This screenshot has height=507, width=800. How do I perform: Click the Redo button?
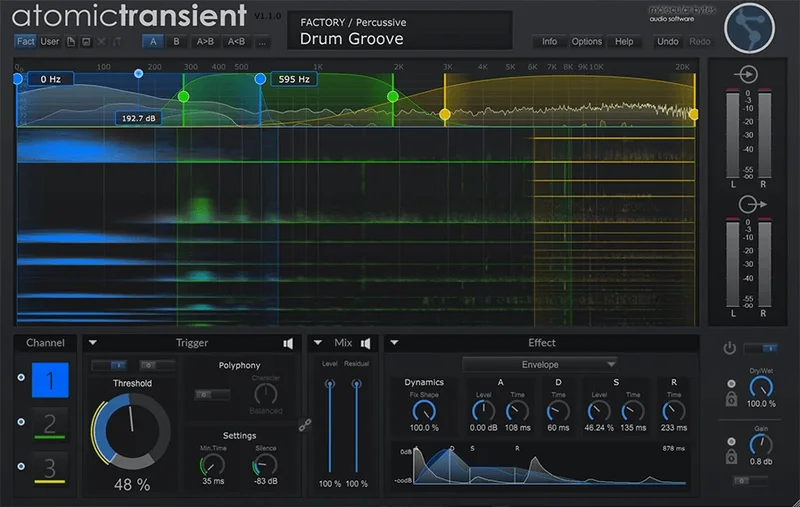(x=699, y=42)
